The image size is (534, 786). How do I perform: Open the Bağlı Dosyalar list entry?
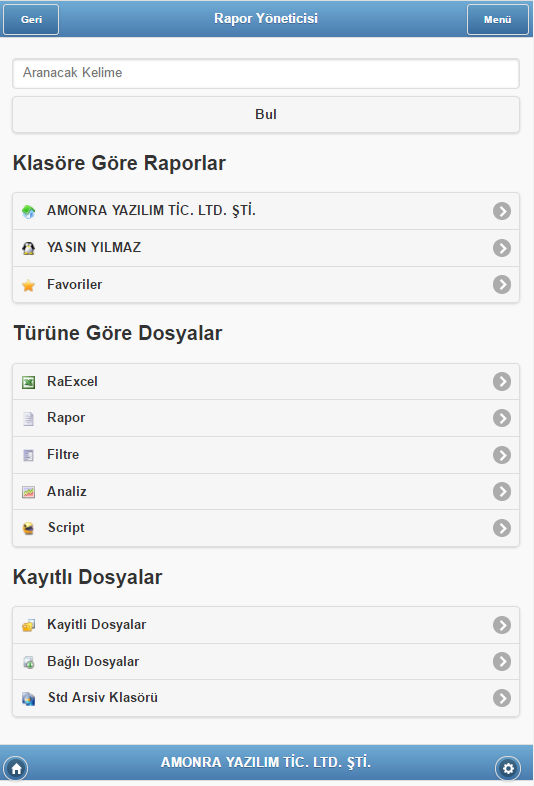[x=266, y=662]
